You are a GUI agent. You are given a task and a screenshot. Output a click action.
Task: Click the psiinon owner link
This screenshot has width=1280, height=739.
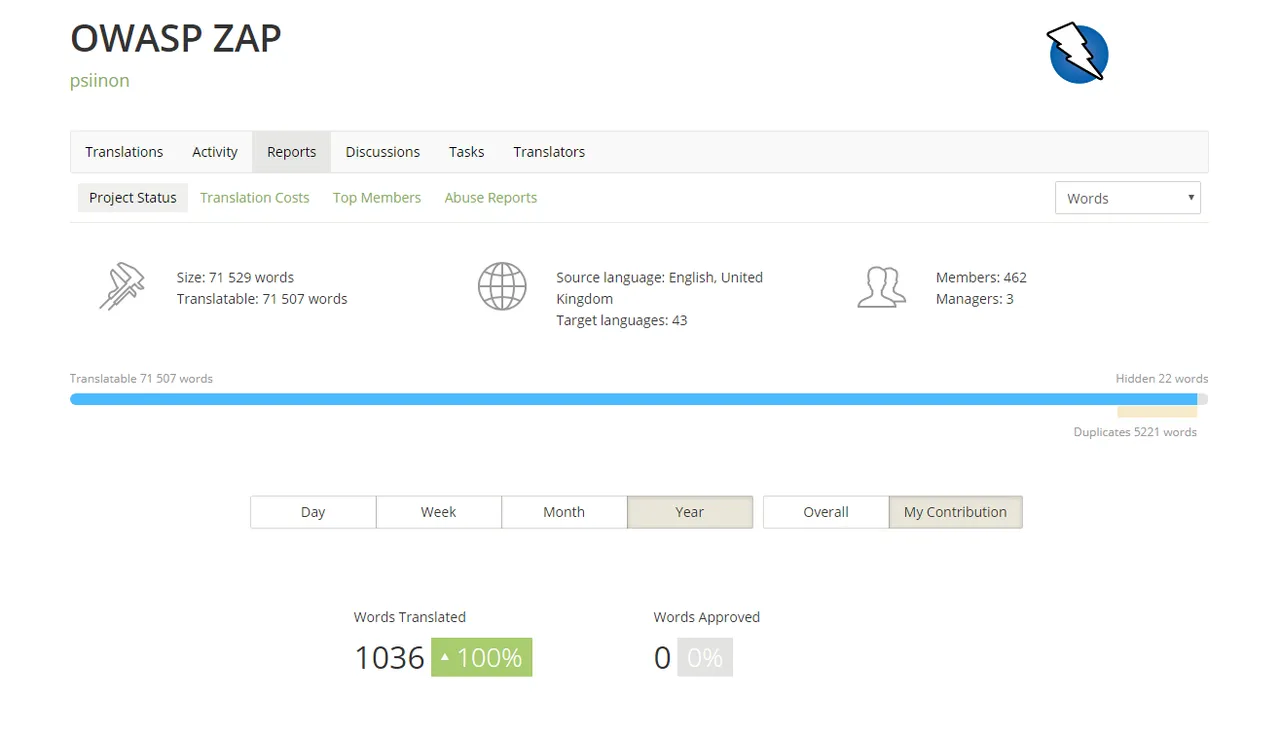(x=100, y=81)
